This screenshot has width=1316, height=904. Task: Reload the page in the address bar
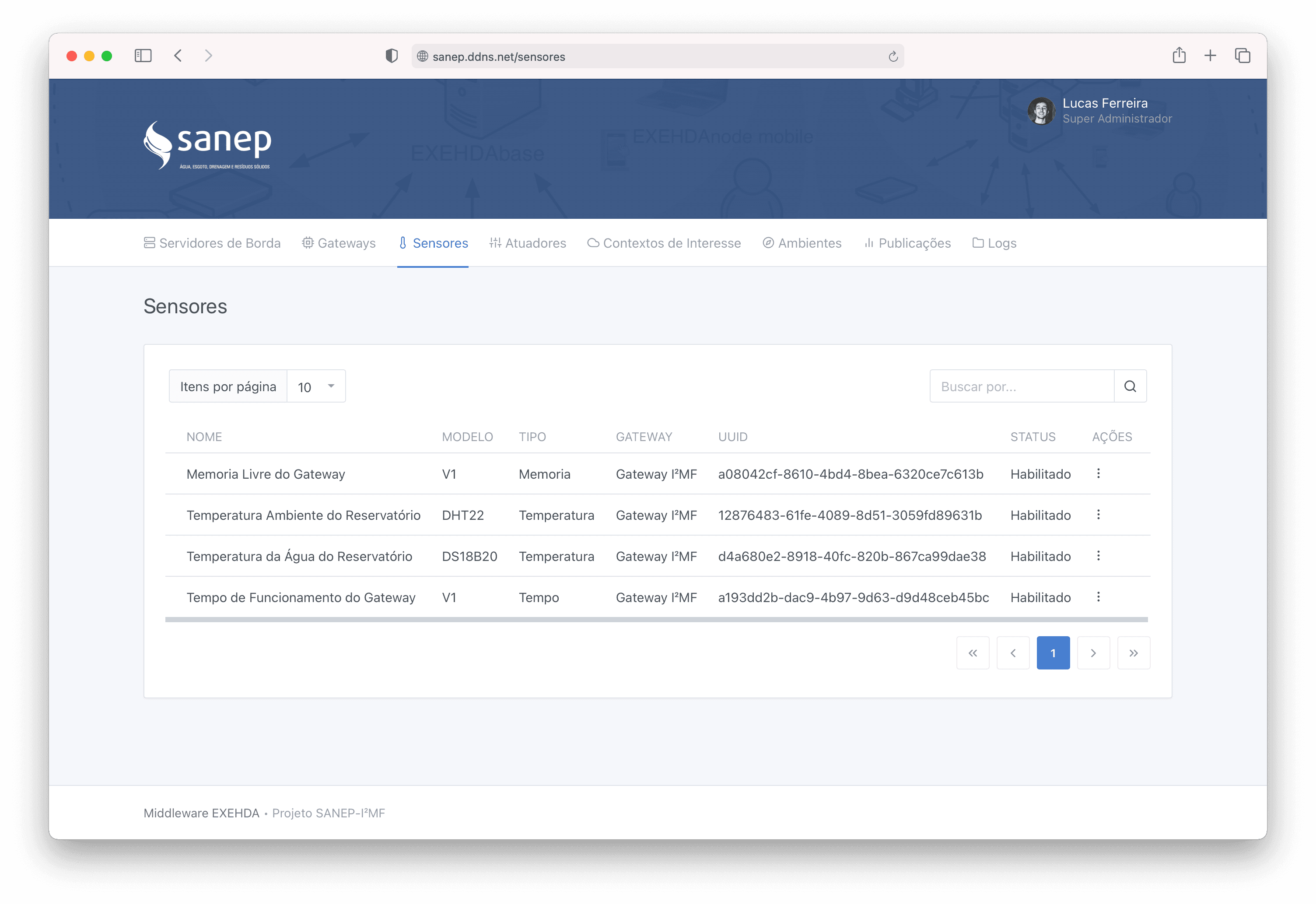coord(893,56)
